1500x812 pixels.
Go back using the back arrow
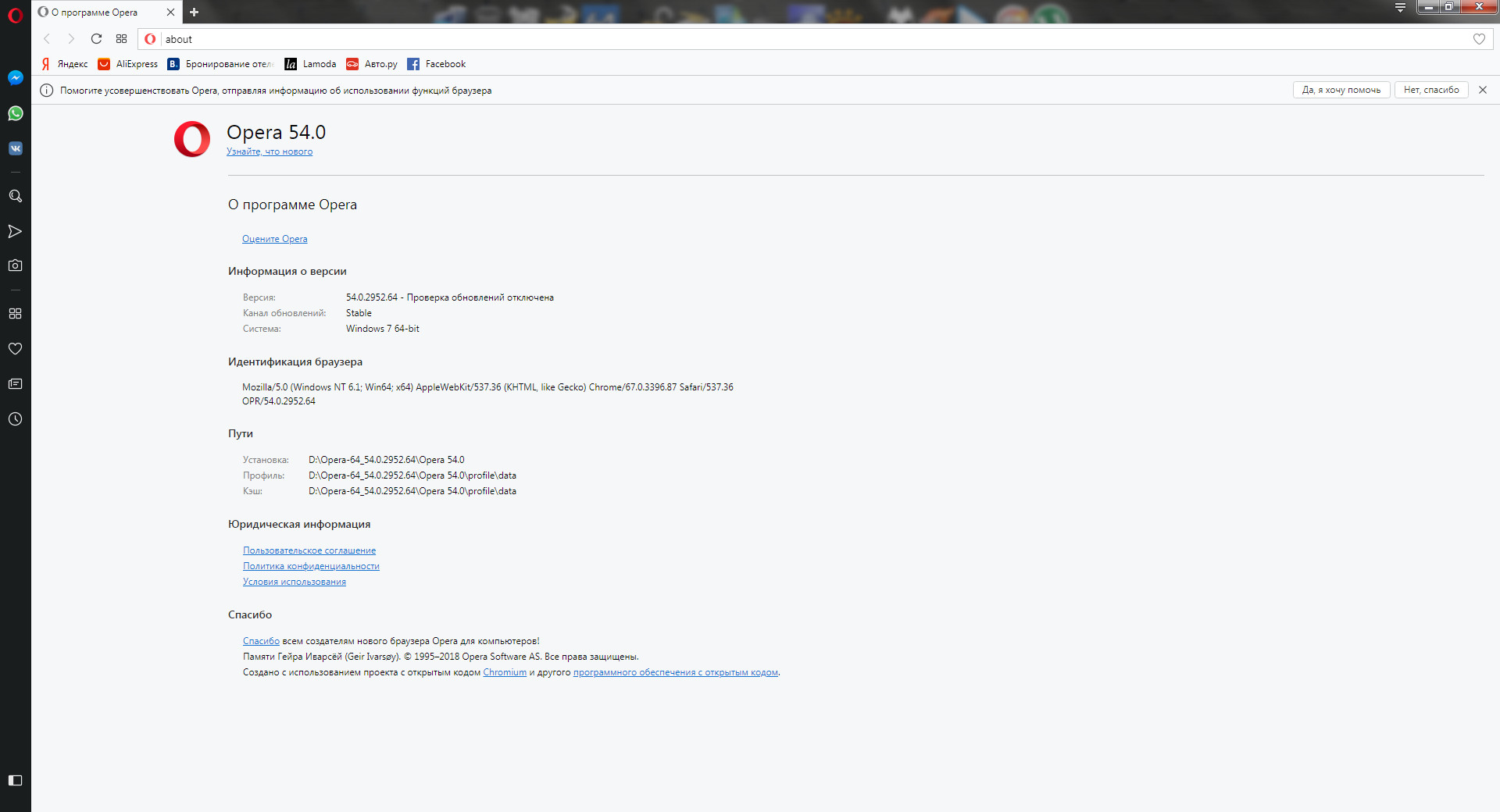pyautogui.click(x=47, y=39)
